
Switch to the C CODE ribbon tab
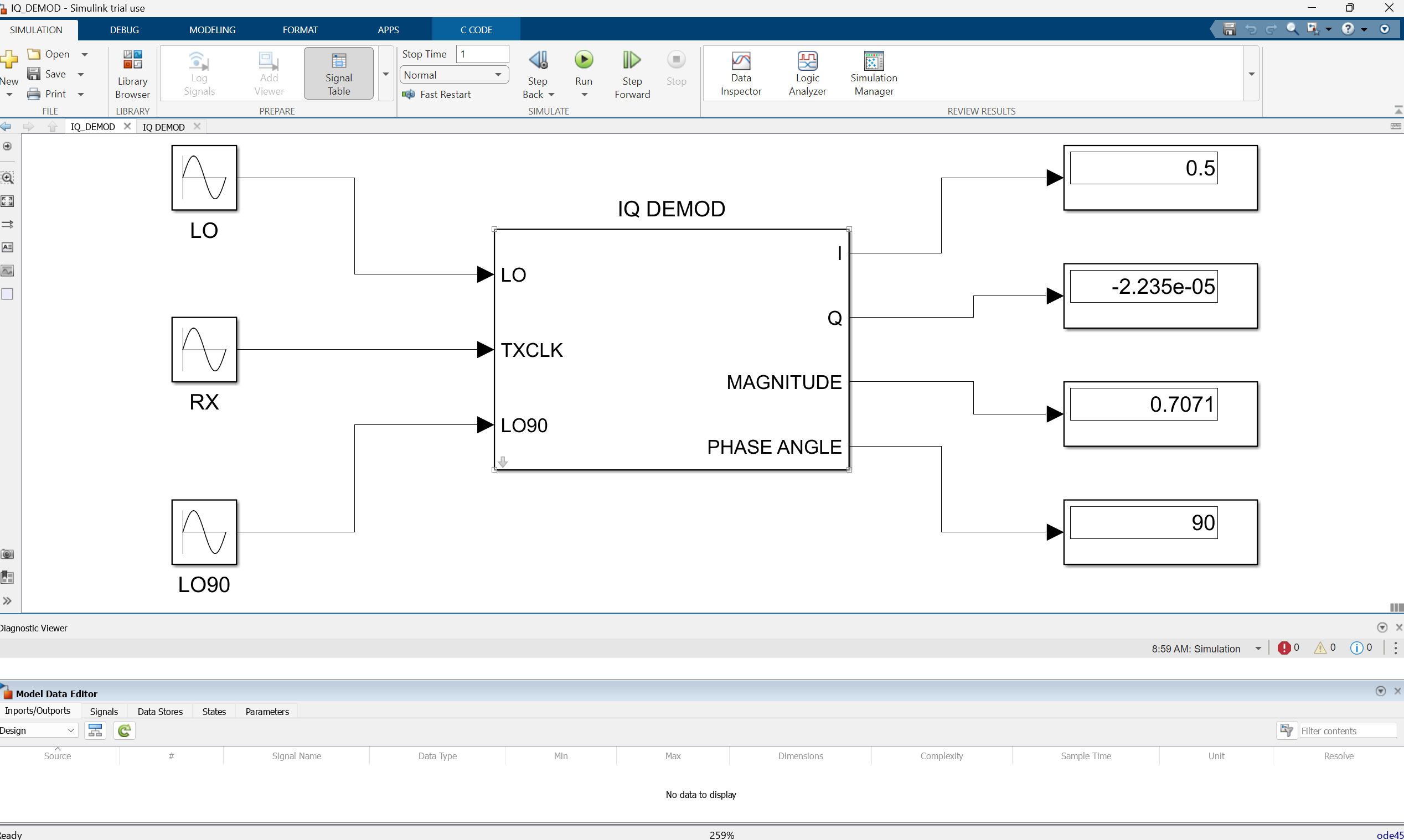[x=476, y=29]
